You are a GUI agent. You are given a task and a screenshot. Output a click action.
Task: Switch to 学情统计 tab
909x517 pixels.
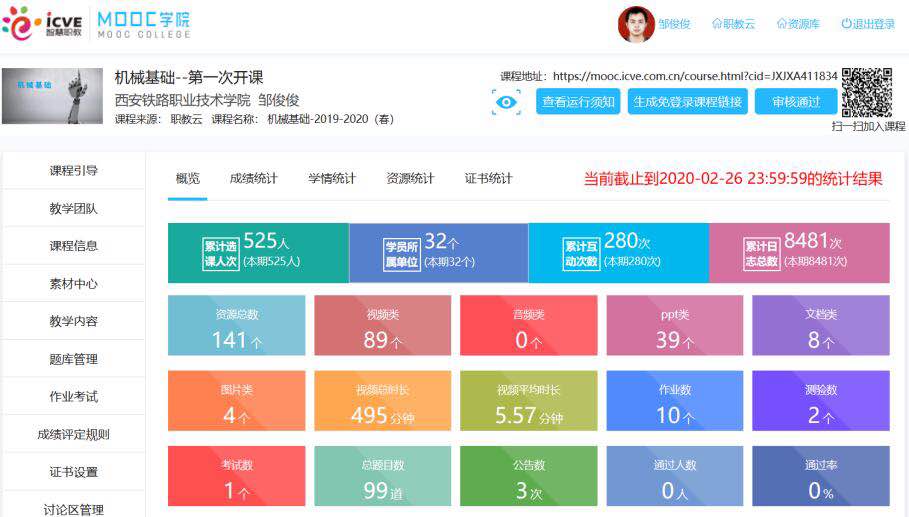pyautogui.click(x=332, y=179)
